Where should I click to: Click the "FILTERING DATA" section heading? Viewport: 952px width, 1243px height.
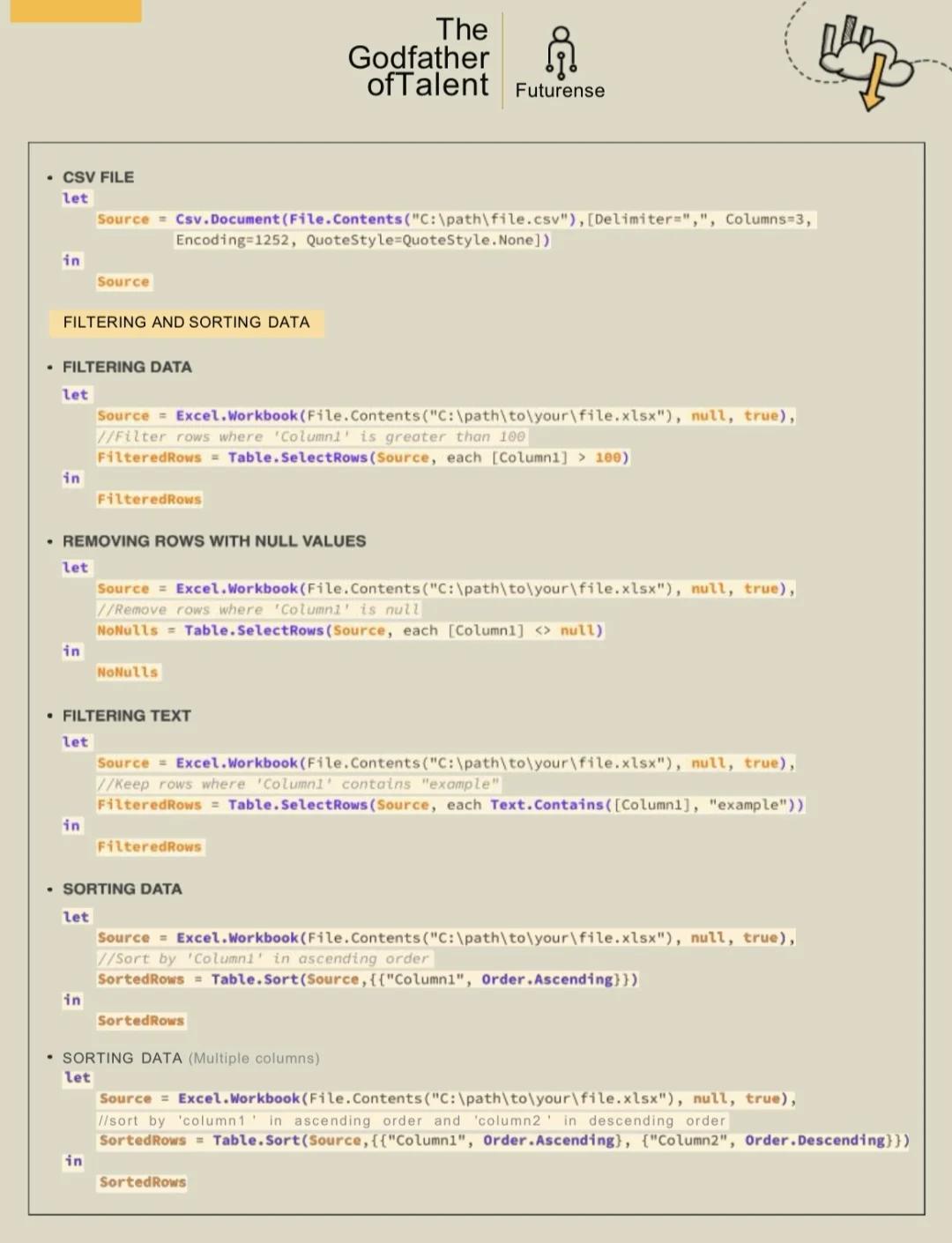click(126, 367)
